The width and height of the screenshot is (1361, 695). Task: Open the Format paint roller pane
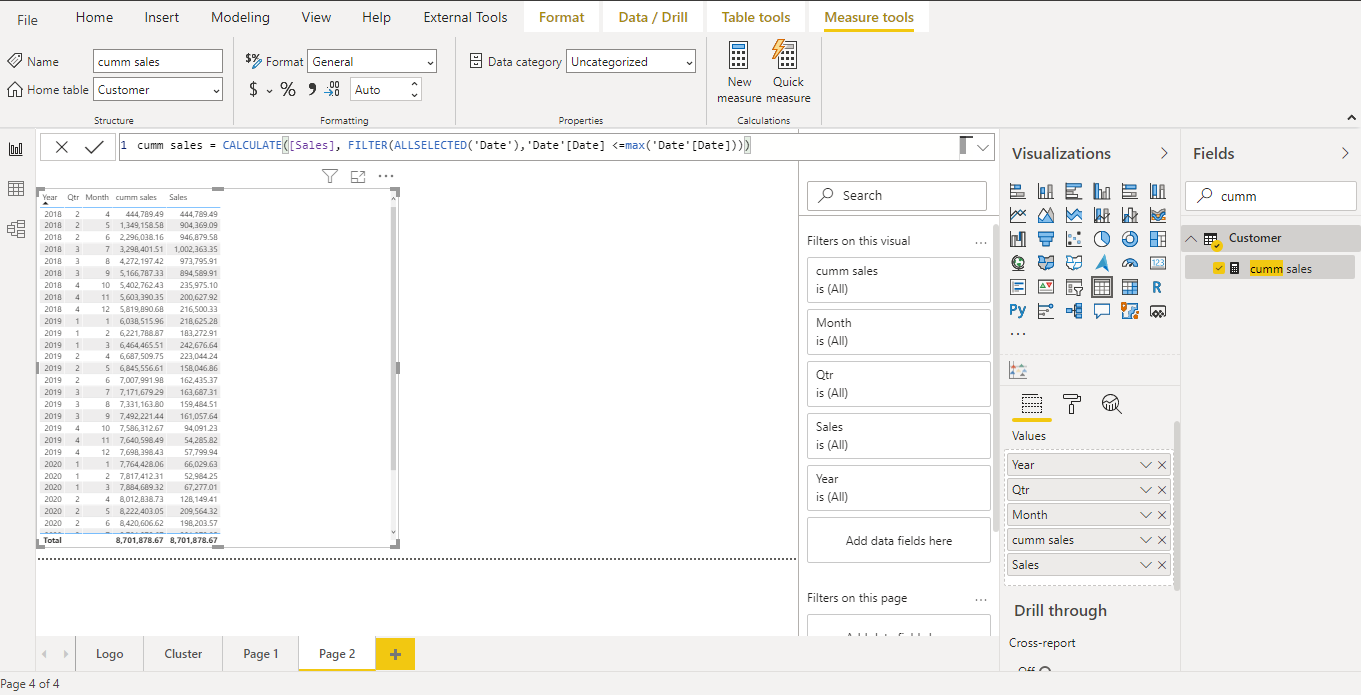1071,404
